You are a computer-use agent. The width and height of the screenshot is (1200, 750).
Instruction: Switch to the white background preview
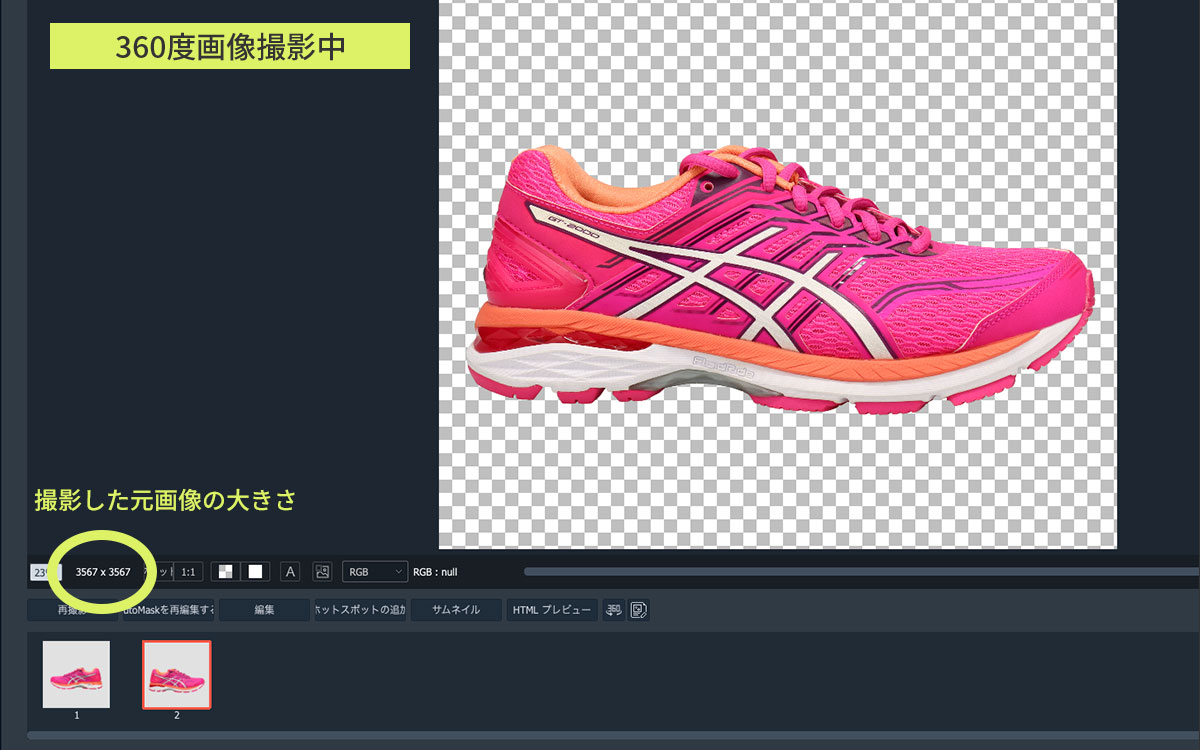(x=255, y=572)
